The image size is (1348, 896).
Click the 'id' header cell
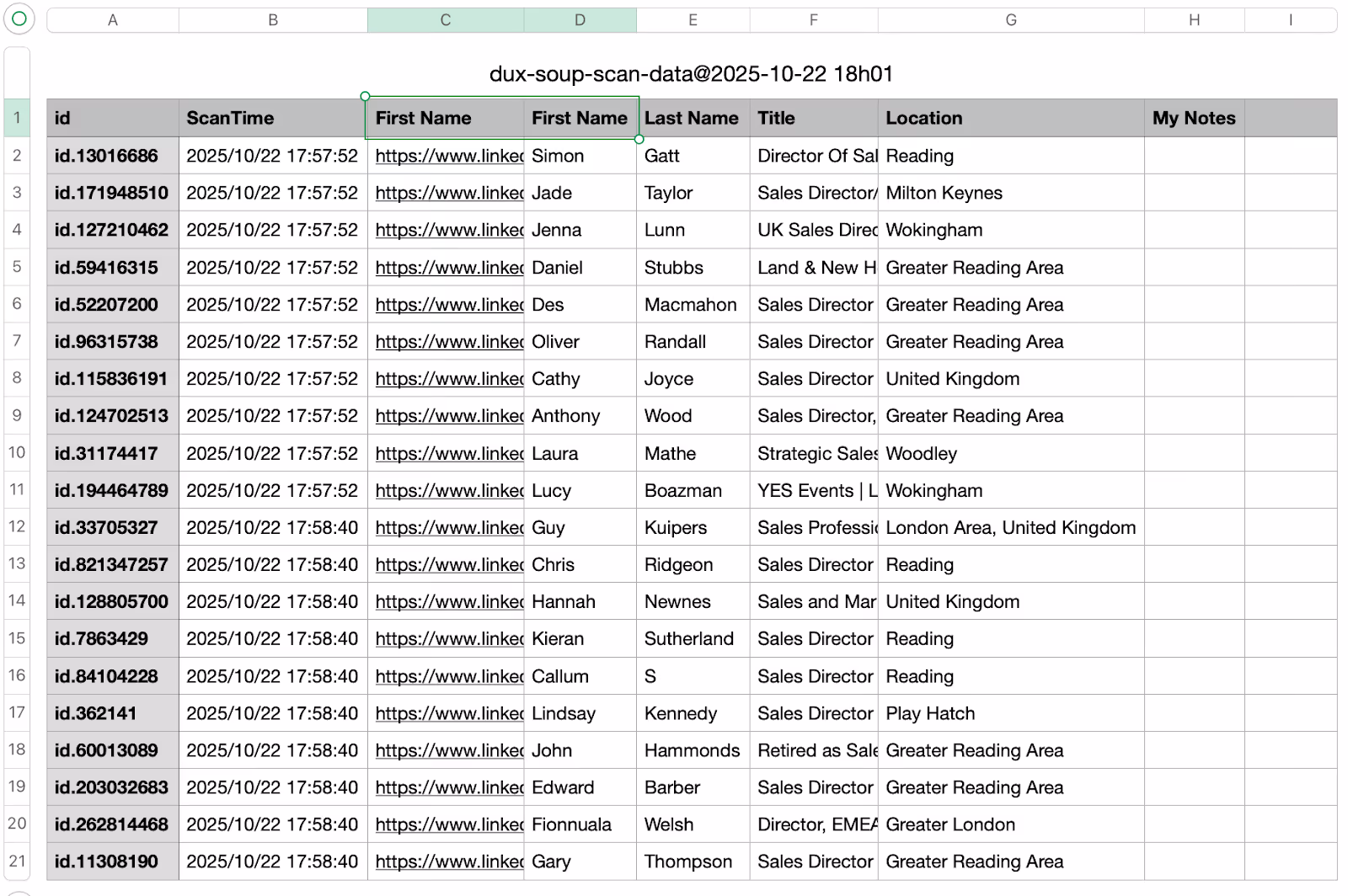click(x=113, y=118)
